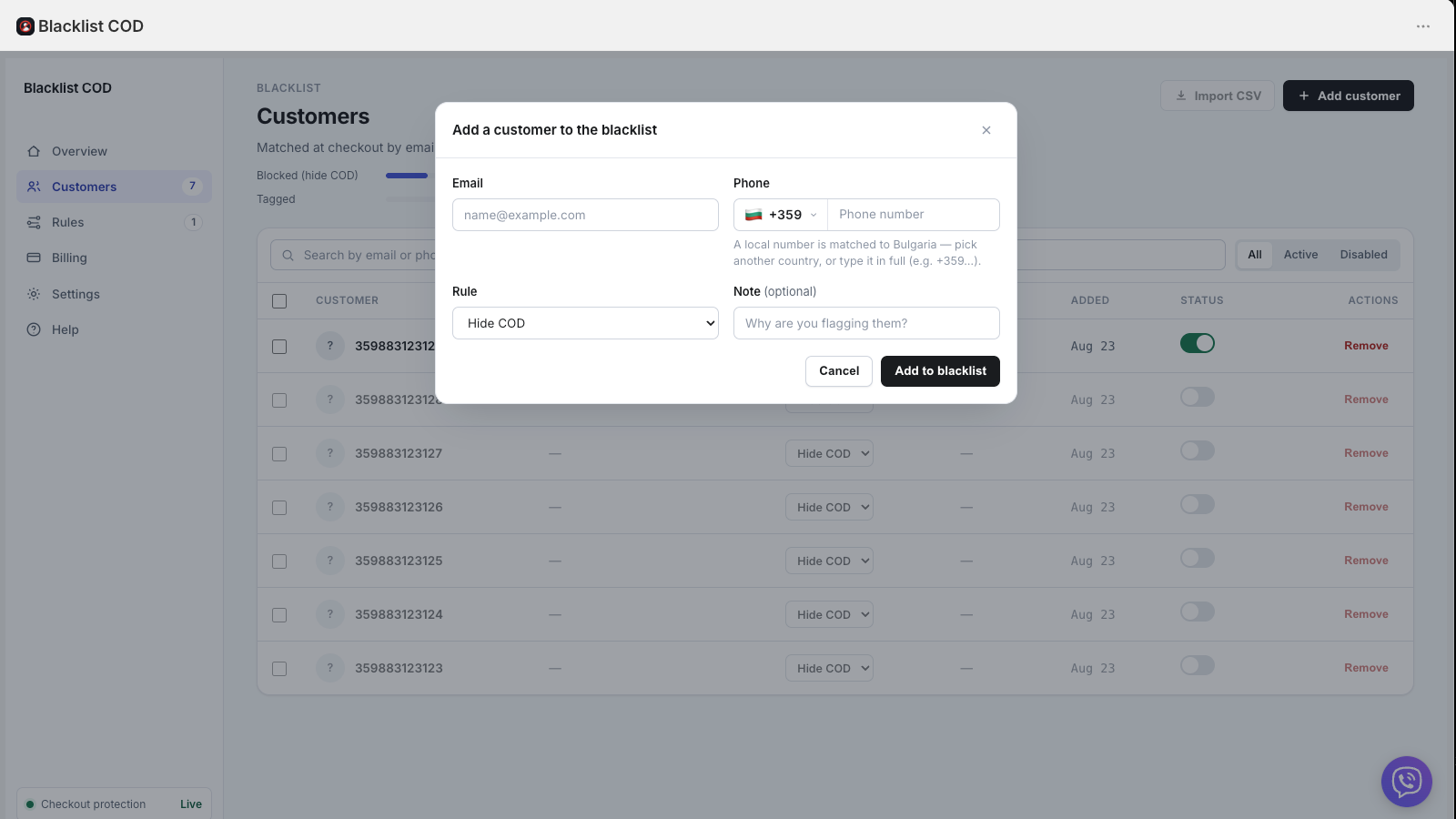
Task: Tick the checkbox for 359883123127
Action: click(x=279, y=454)
